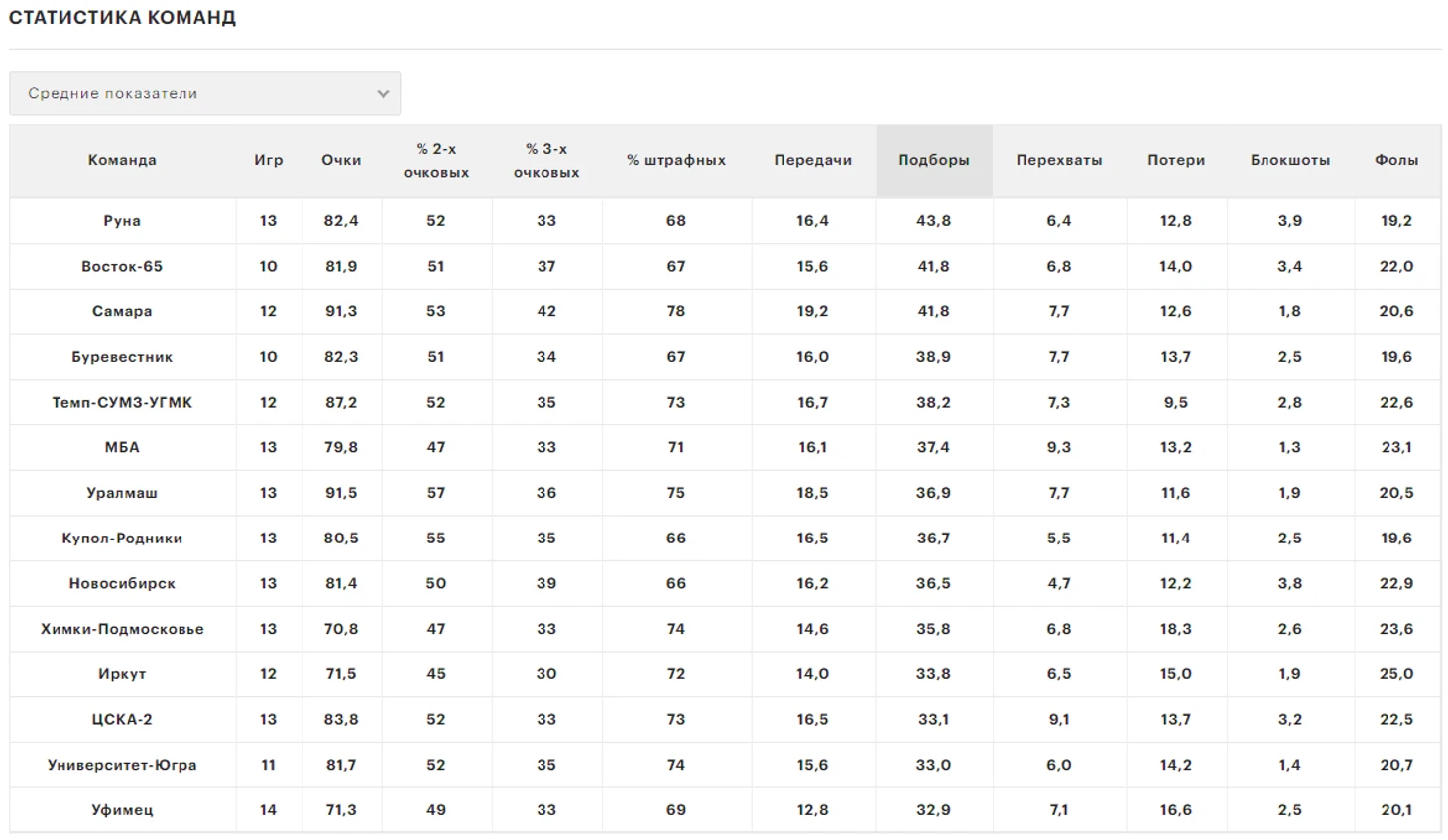Click Уфимец's assists value '12,8'

pos(813,810)
